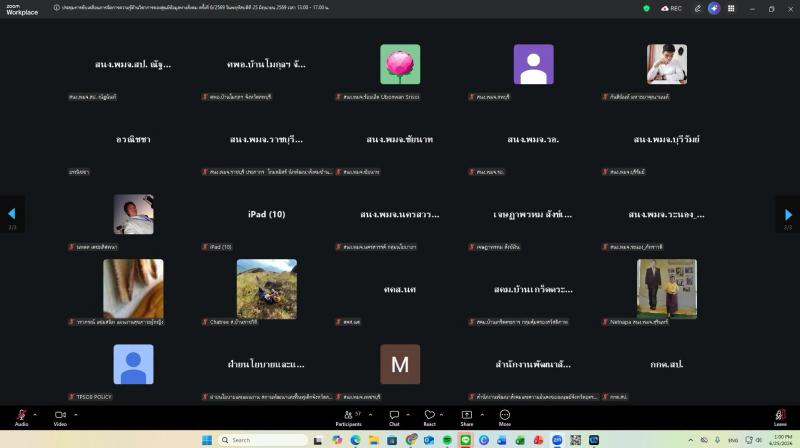The width and height of the screenshot is (800, 448).
Task: Open the LINE app from taskbar
Action: pyautogui.click(x=465, y=440)
